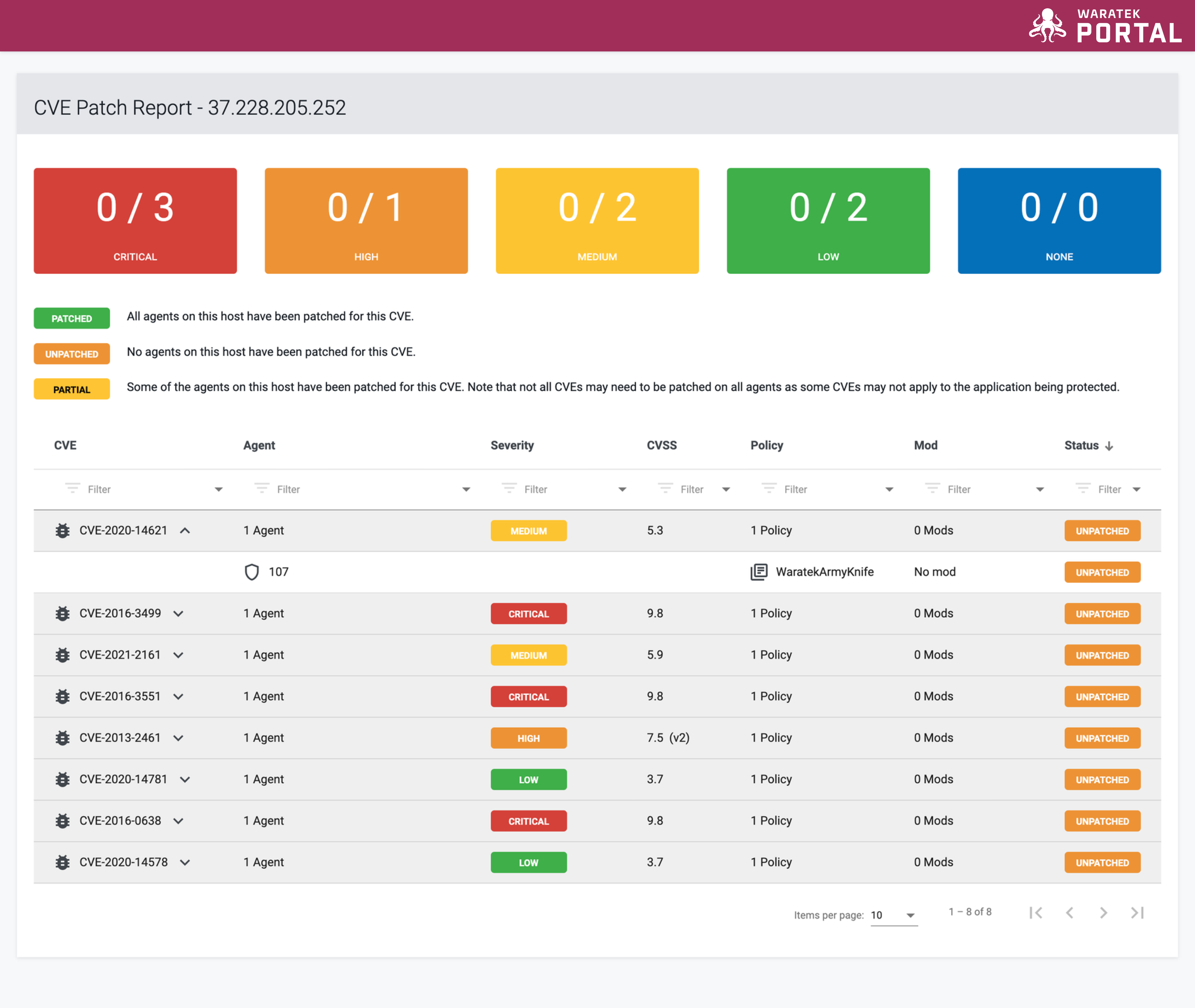Click the filter lines icon in Agent column
This screenshot has height=1008, width=1195.
(x=262, y=488)
